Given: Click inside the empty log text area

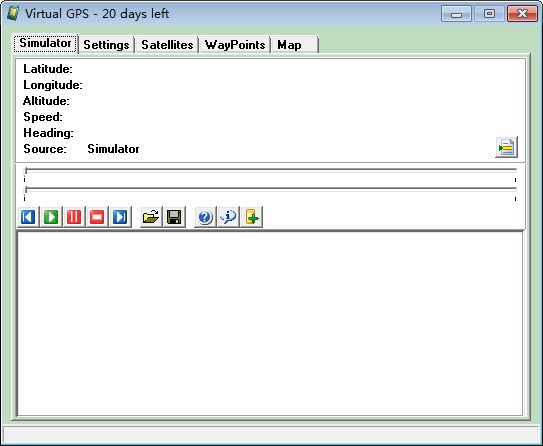Looking at the screenshot, I should pyautogui.click(x=270, y=323).
